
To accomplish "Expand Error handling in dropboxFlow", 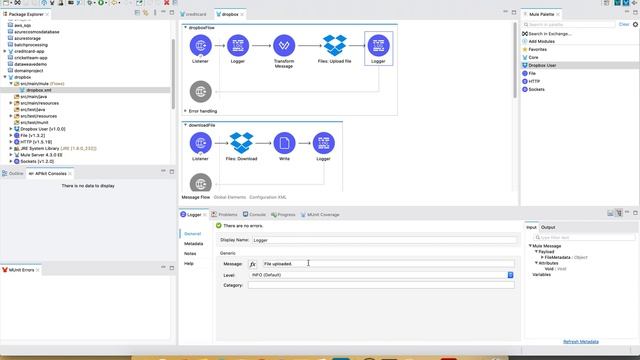I will tap(185, 111).
